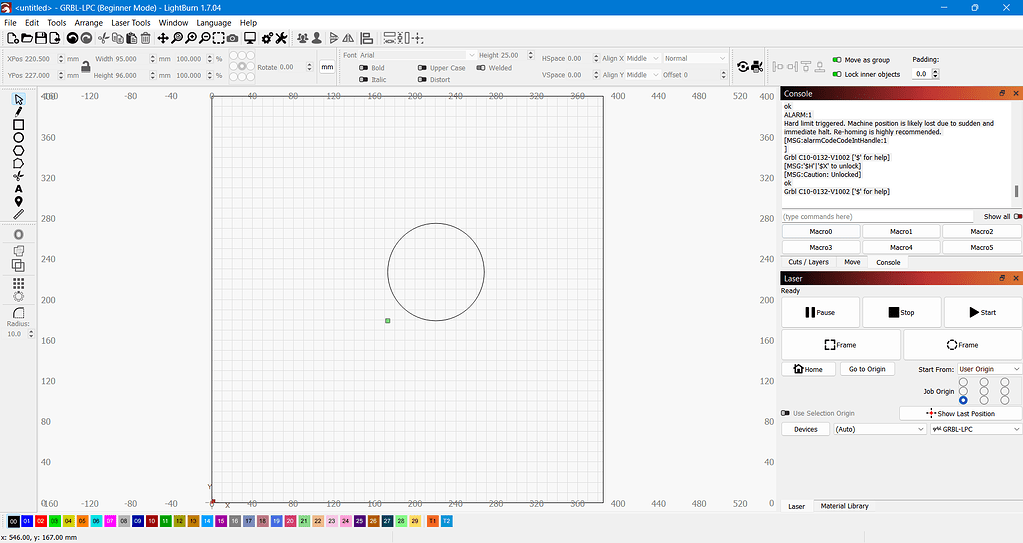Enable the Bold text toggle
The image size is (1023, 543).
(364, 68)
